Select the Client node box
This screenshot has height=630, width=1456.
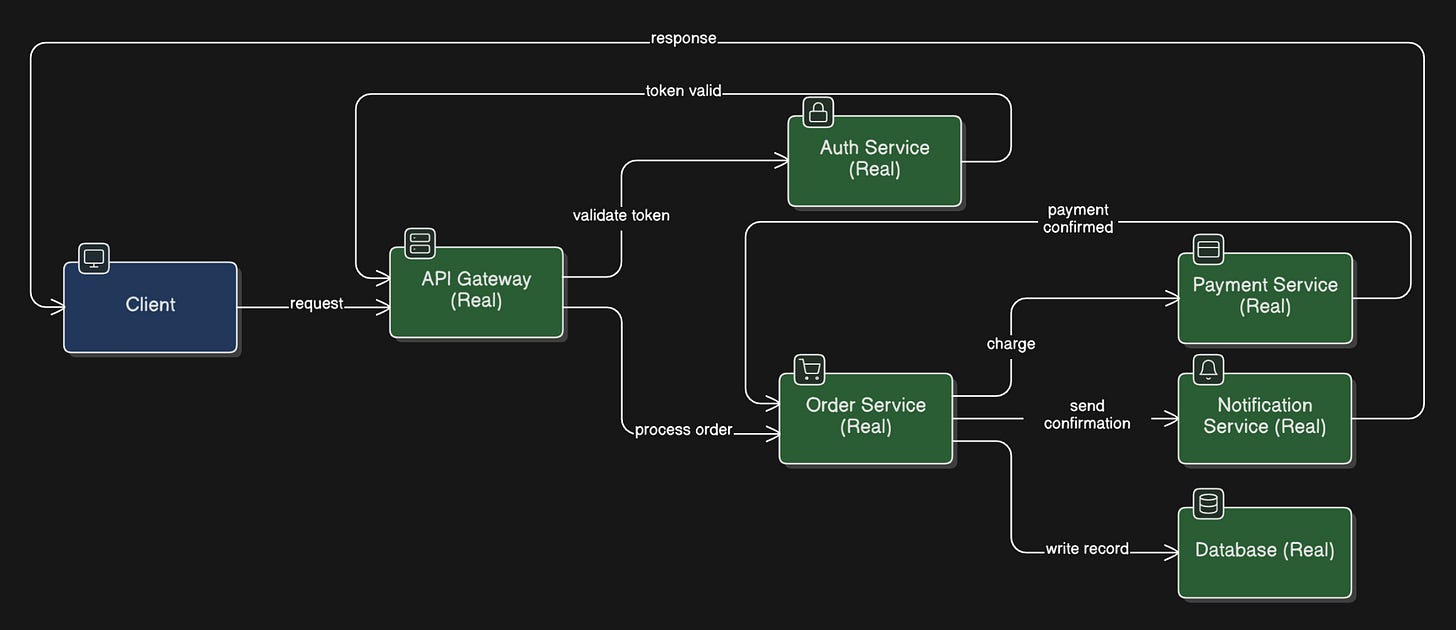pos(150,307)
